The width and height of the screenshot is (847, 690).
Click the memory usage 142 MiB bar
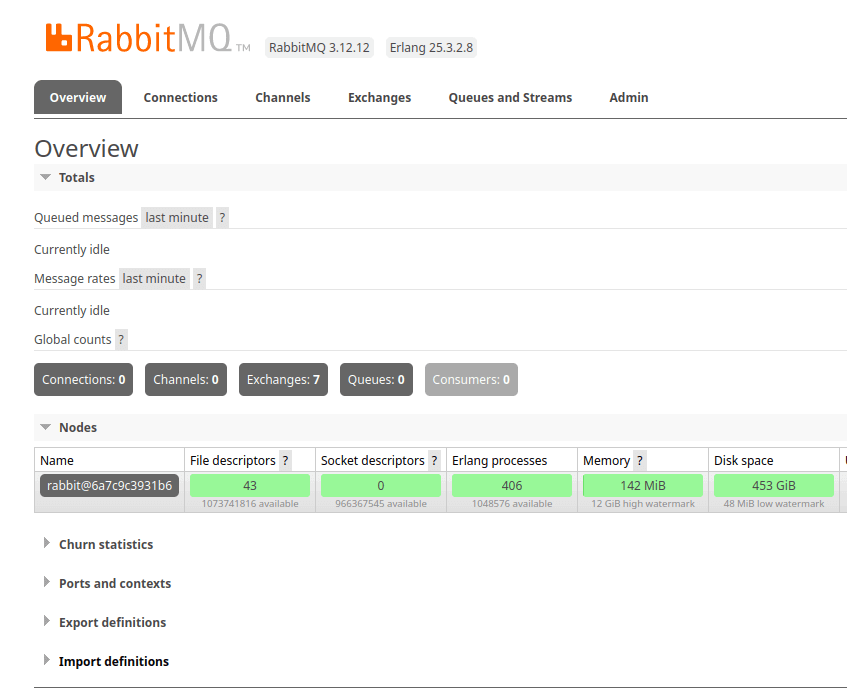pos(643,486)
